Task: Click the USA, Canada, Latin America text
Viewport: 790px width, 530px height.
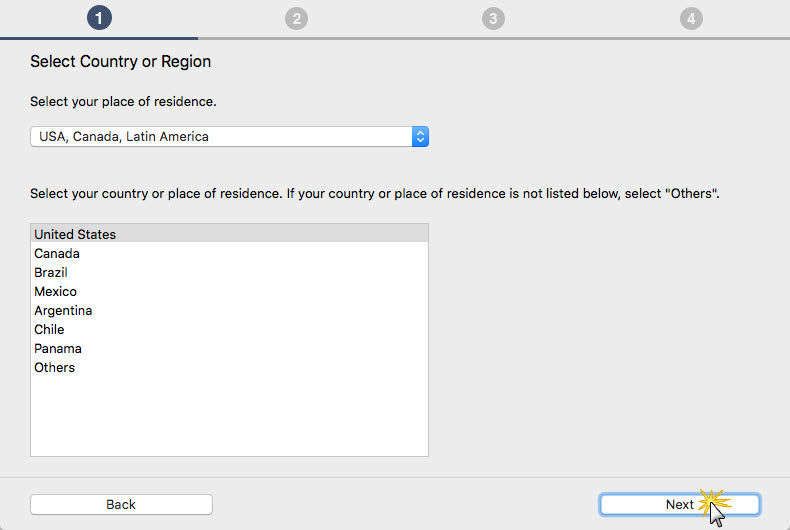Action: tap(124, 137)
